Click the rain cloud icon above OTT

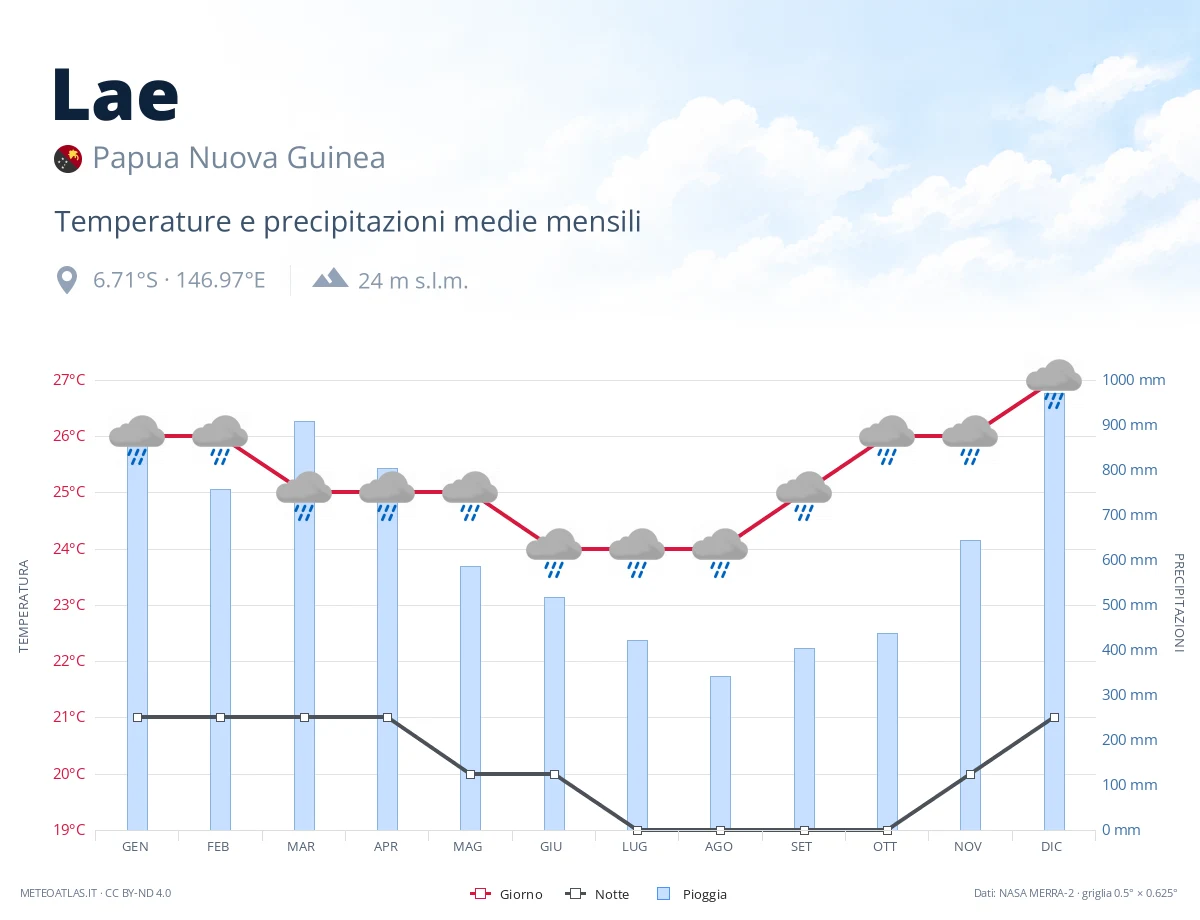coord(887,440)
